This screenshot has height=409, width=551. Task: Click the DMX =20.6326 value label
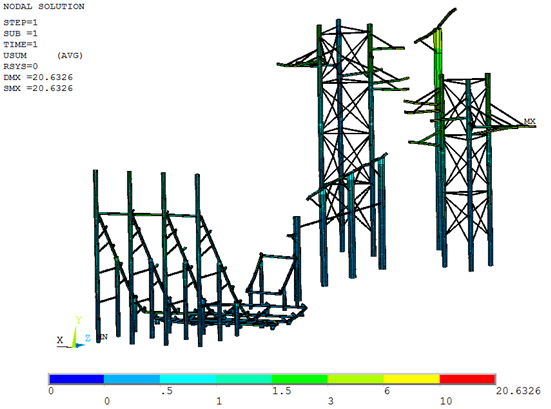pyautogui.click(x=38, y=77)
